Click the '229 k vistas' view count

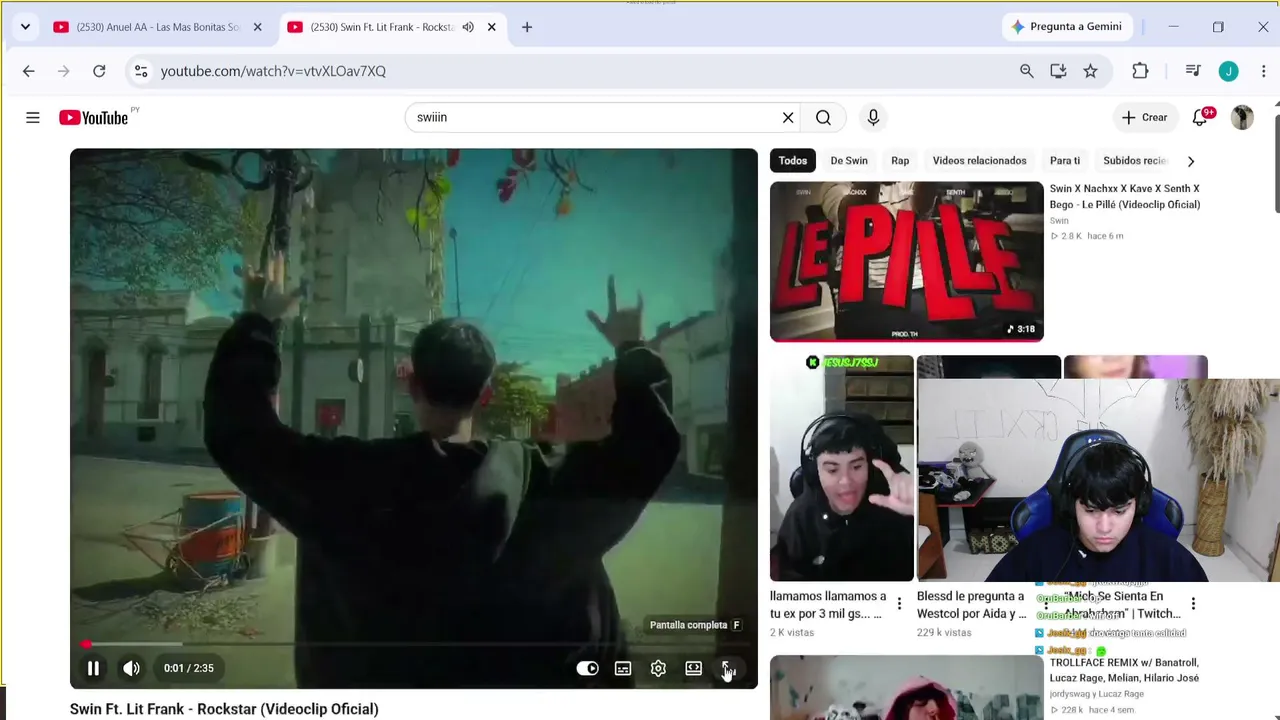[944, 633]
